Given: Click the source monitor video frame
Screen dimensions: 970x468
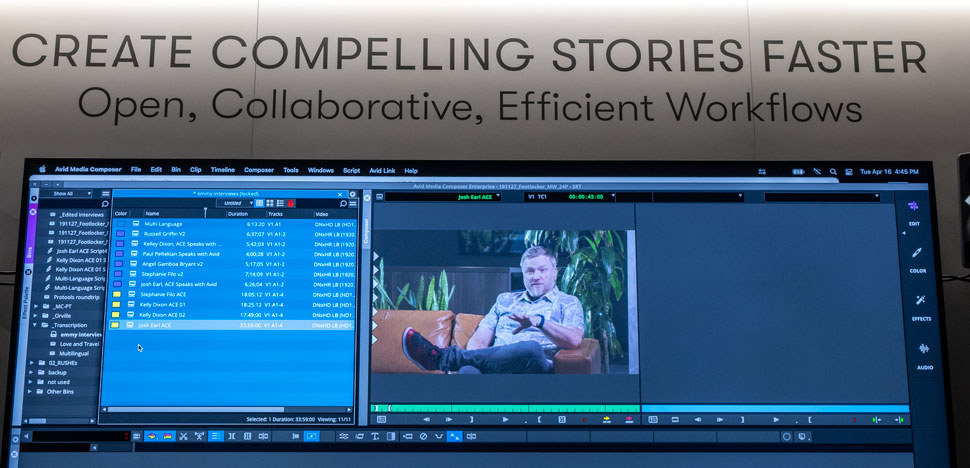Looking at the screenshot, I should pyautogui.click(x=504, y=302).
